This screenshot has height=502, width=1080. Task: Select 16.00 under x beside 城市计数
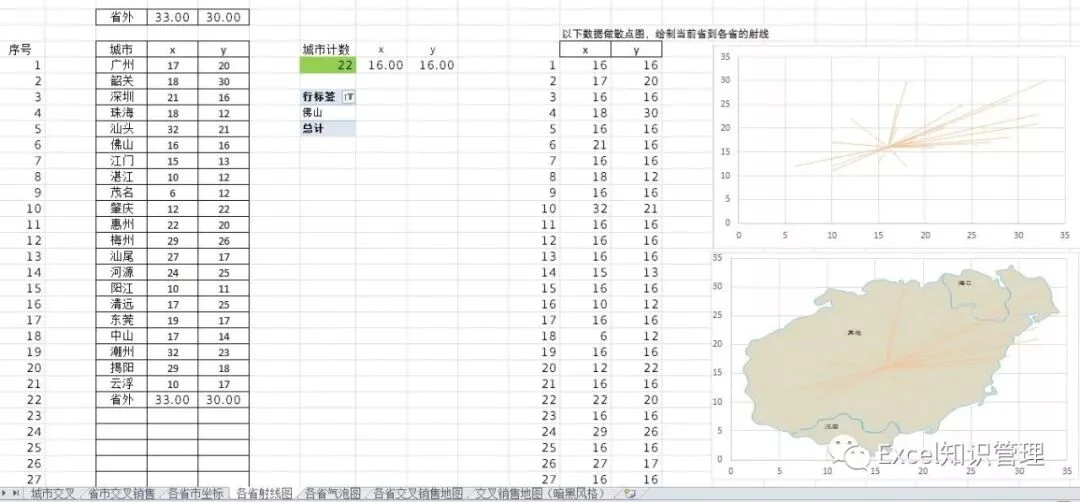(385, 65)
